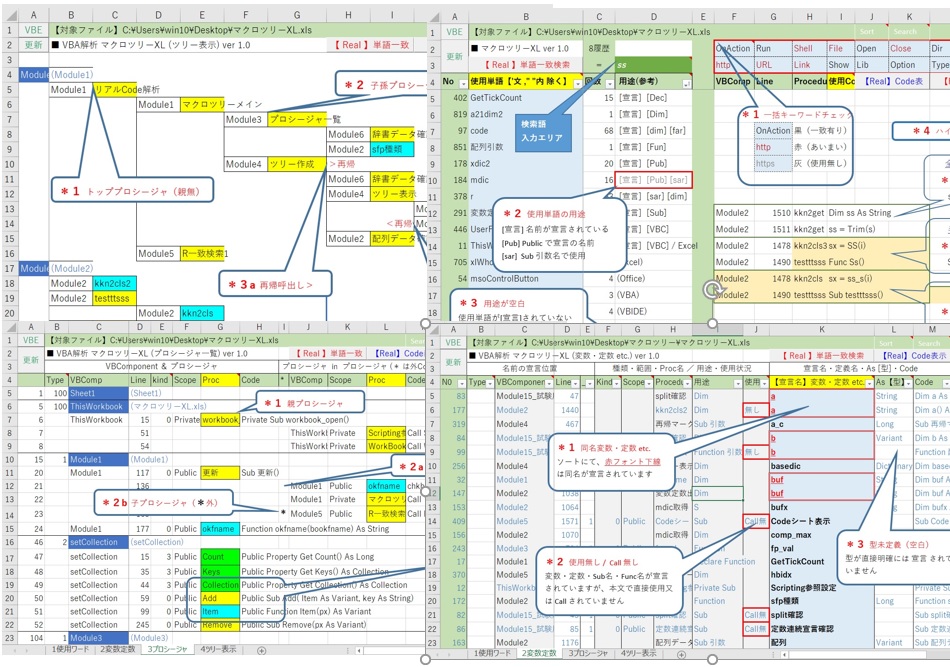
Task: Toggle the http keyword check cell
Action: [x=733, y=65]
